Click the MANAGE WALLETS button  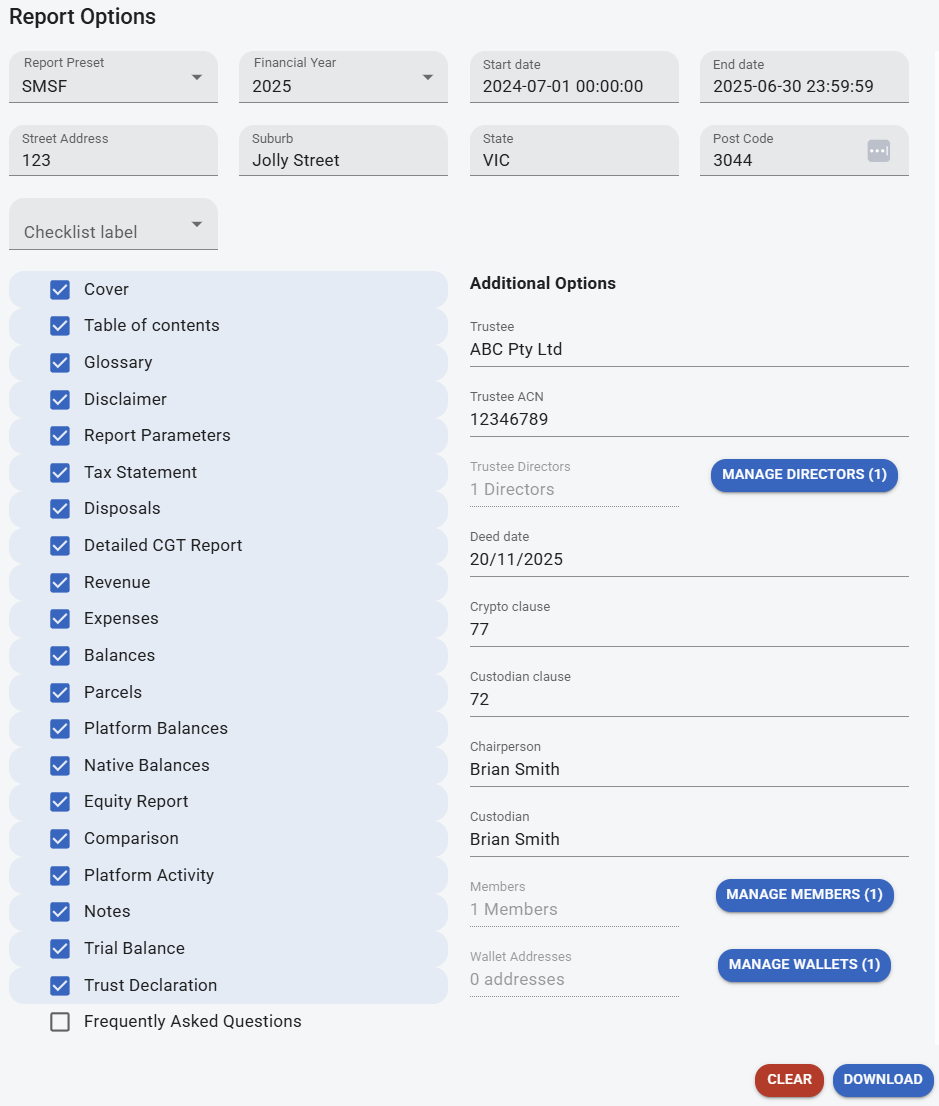point(804,965)
